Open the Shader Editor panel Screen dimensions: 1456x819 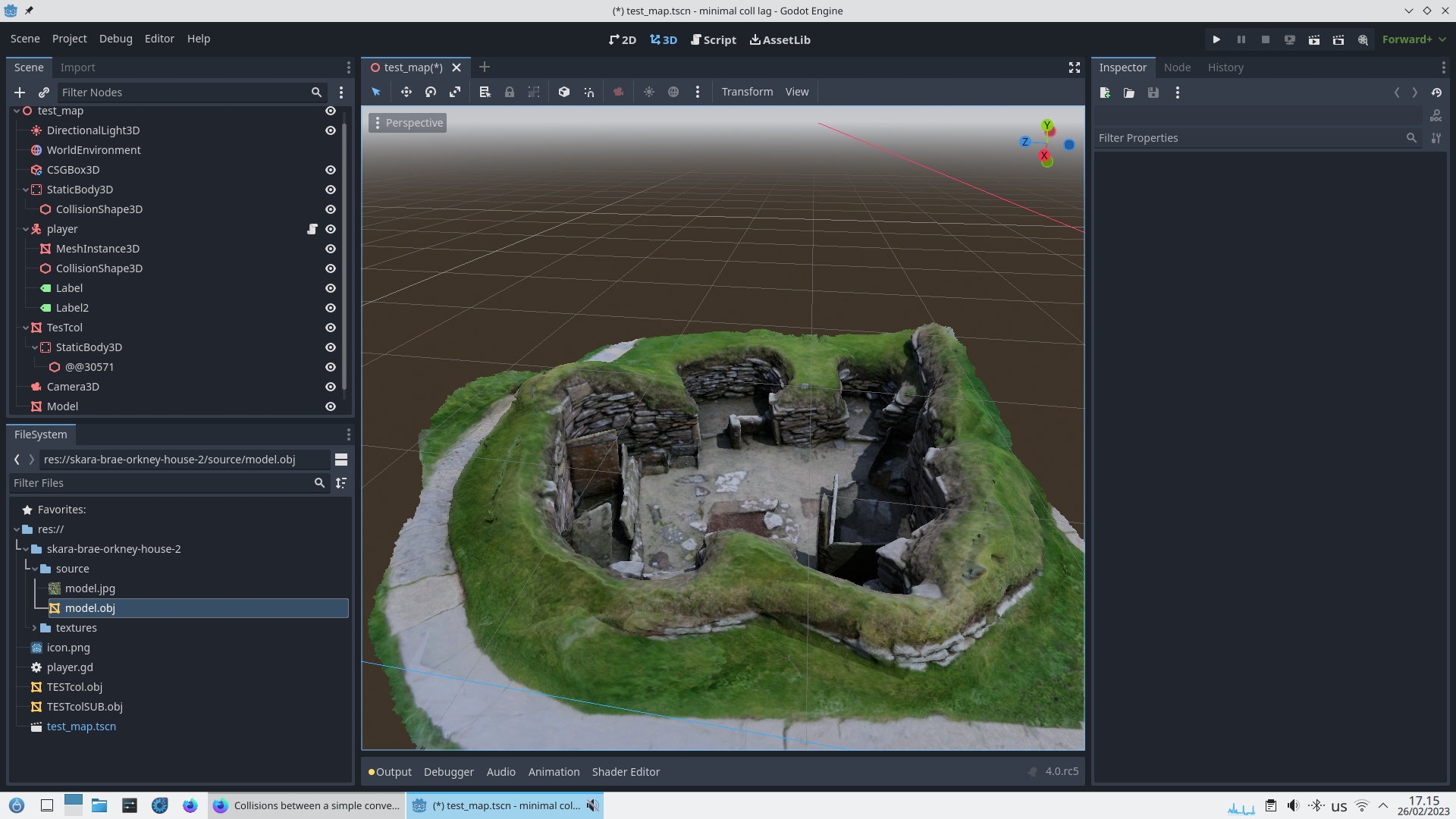[626, 771]
